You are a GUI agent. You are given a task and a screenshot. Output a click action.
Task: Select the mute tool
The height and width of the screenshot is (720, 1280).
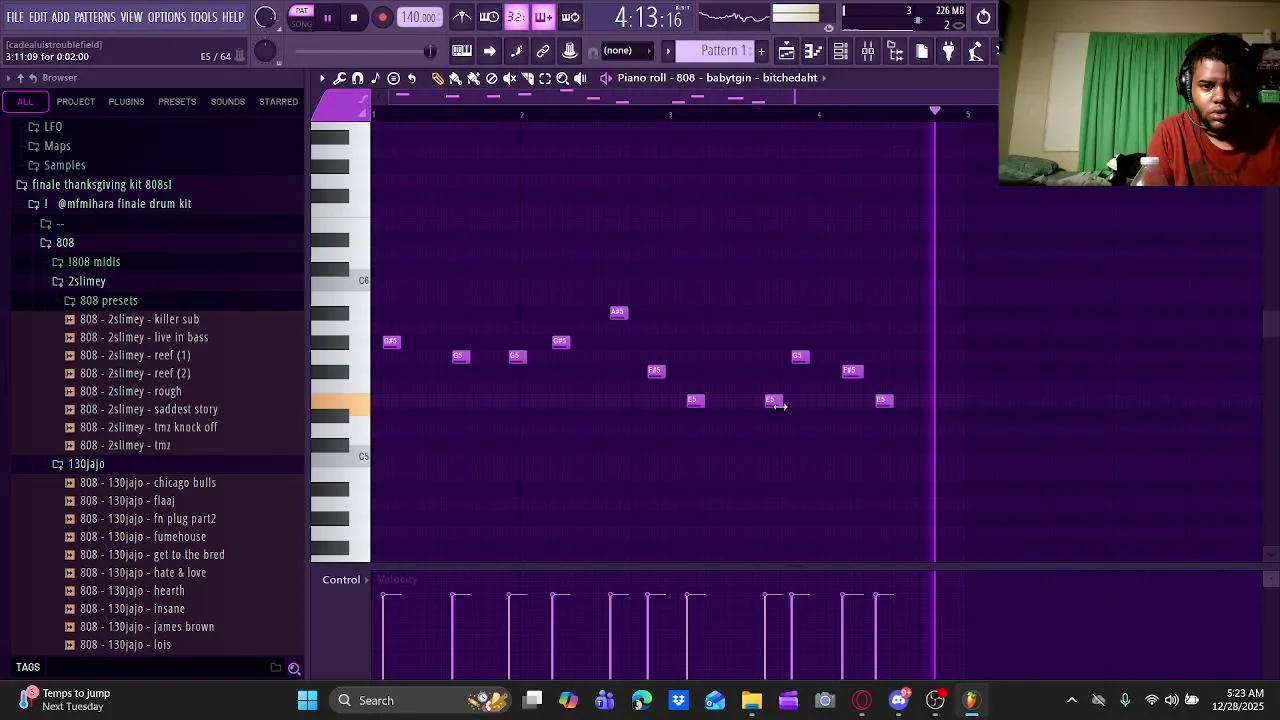(509, 78)
